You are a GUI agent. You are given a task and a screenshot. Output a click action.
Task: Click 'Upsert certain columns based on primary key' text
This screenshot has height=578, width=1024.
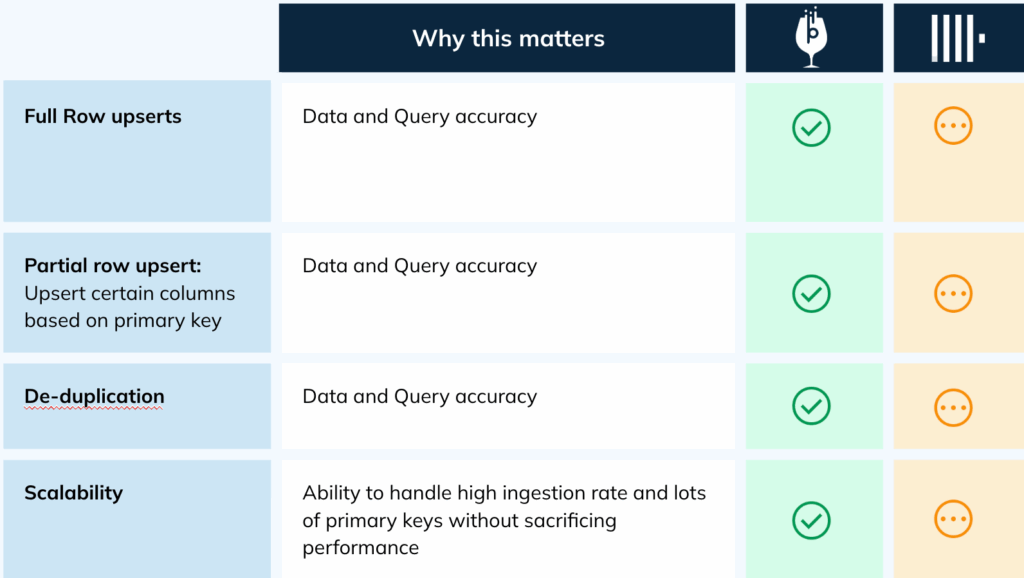click(x=129, y=307)
